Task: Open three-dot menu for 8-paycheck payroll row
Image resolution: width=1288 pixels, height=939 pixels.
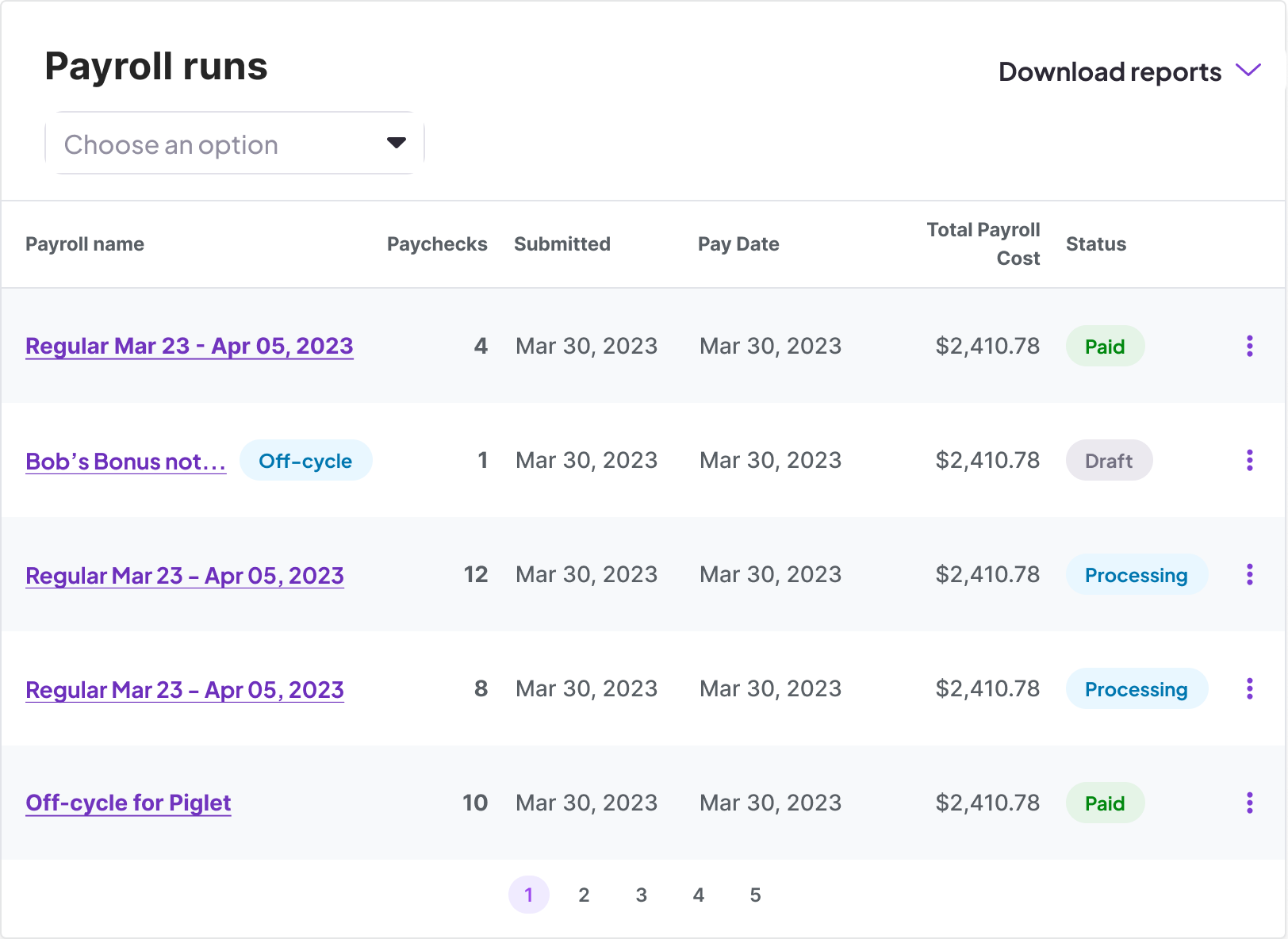Action: pyautogui.click(x=1249, y=688)
